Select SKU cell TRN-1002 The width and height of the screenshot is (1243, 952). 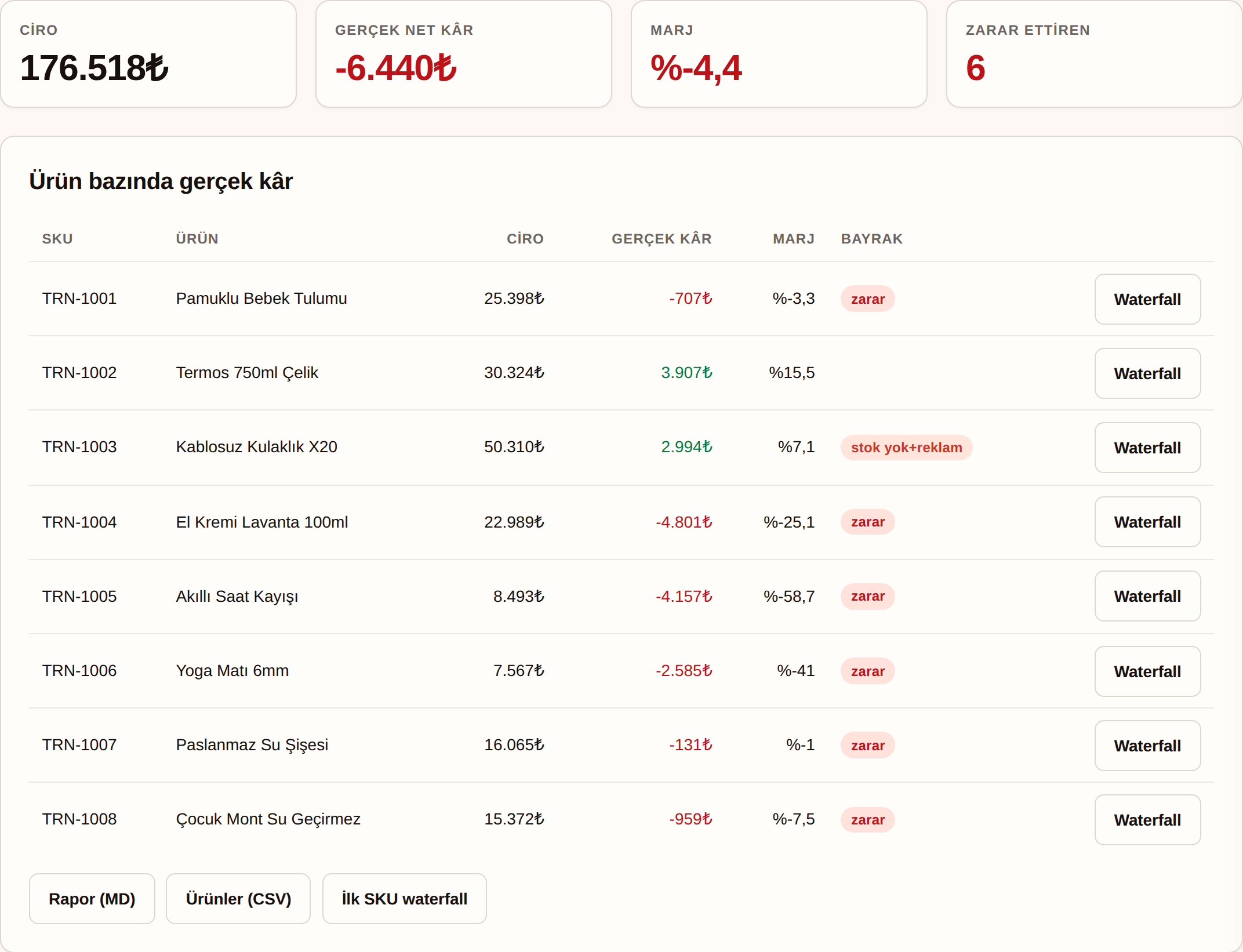click(79, 373)
